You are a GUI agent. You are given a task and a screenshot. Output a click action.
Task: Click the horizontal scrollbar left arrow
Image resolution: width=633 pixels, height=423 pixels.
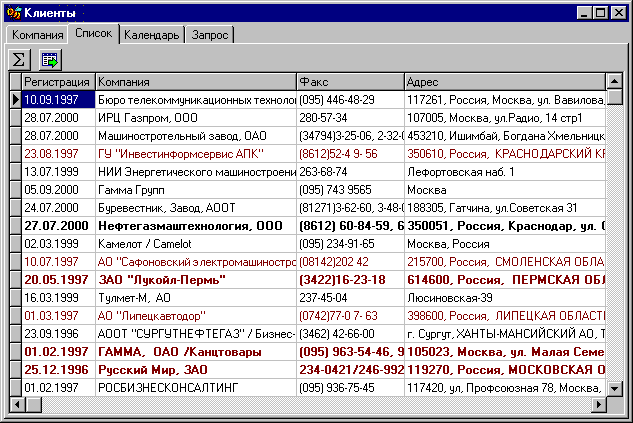click(x=17, y=404)
